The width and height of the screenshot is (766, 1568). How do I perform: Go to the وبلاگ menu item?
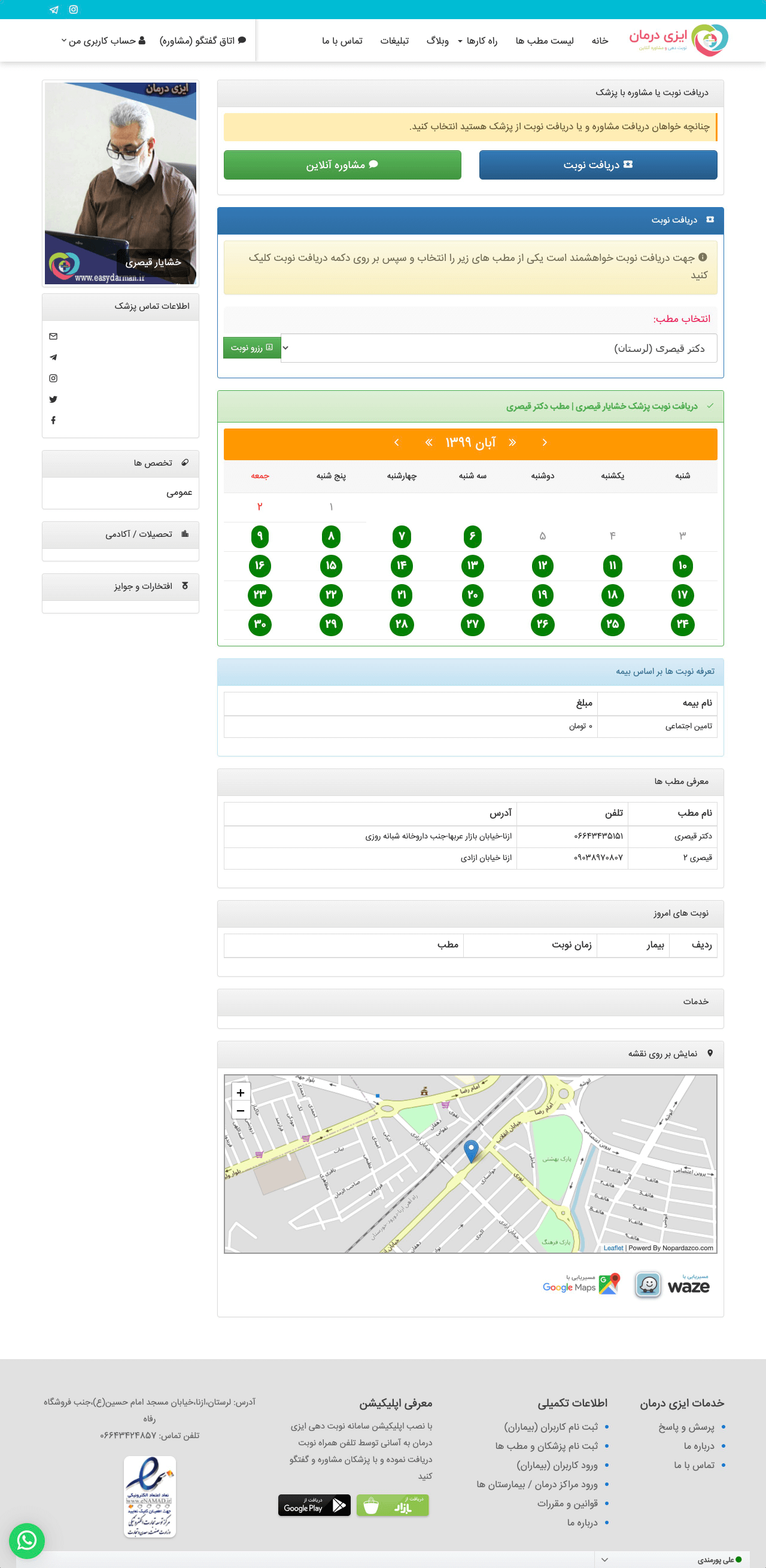[x=437, y=41]
